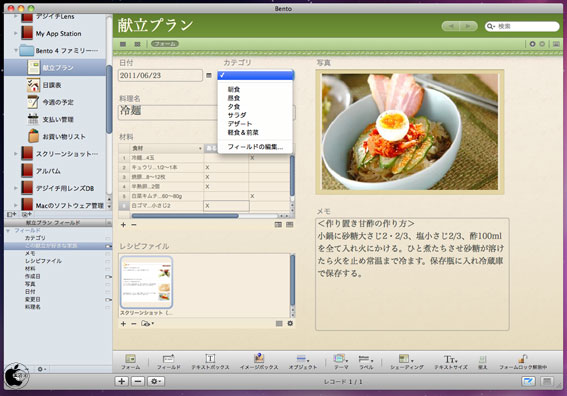Add a row to 材料 table

pyautogui.click(x=123, y=225)
